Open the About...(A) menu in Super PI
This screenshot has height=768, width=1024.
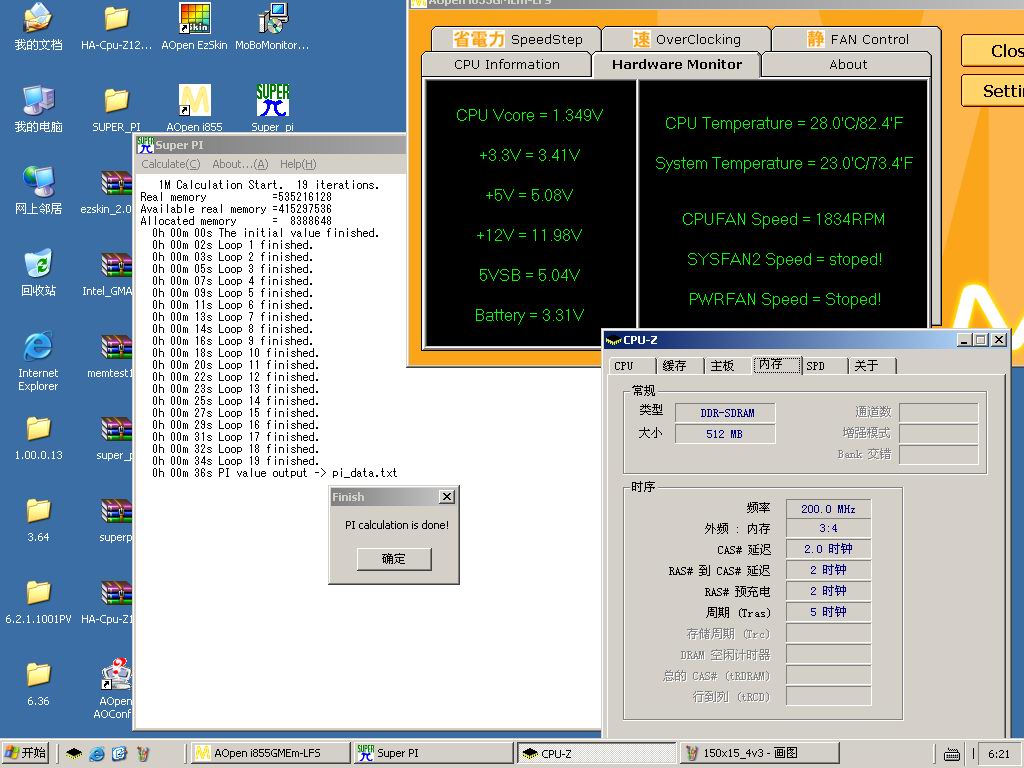click(240, 164)
